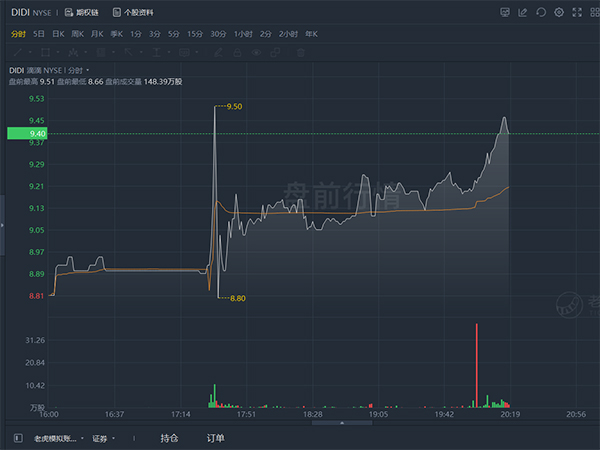Select the 2小时 interval
This screenshot has width=600, height=450.
(x=288, y=34)
